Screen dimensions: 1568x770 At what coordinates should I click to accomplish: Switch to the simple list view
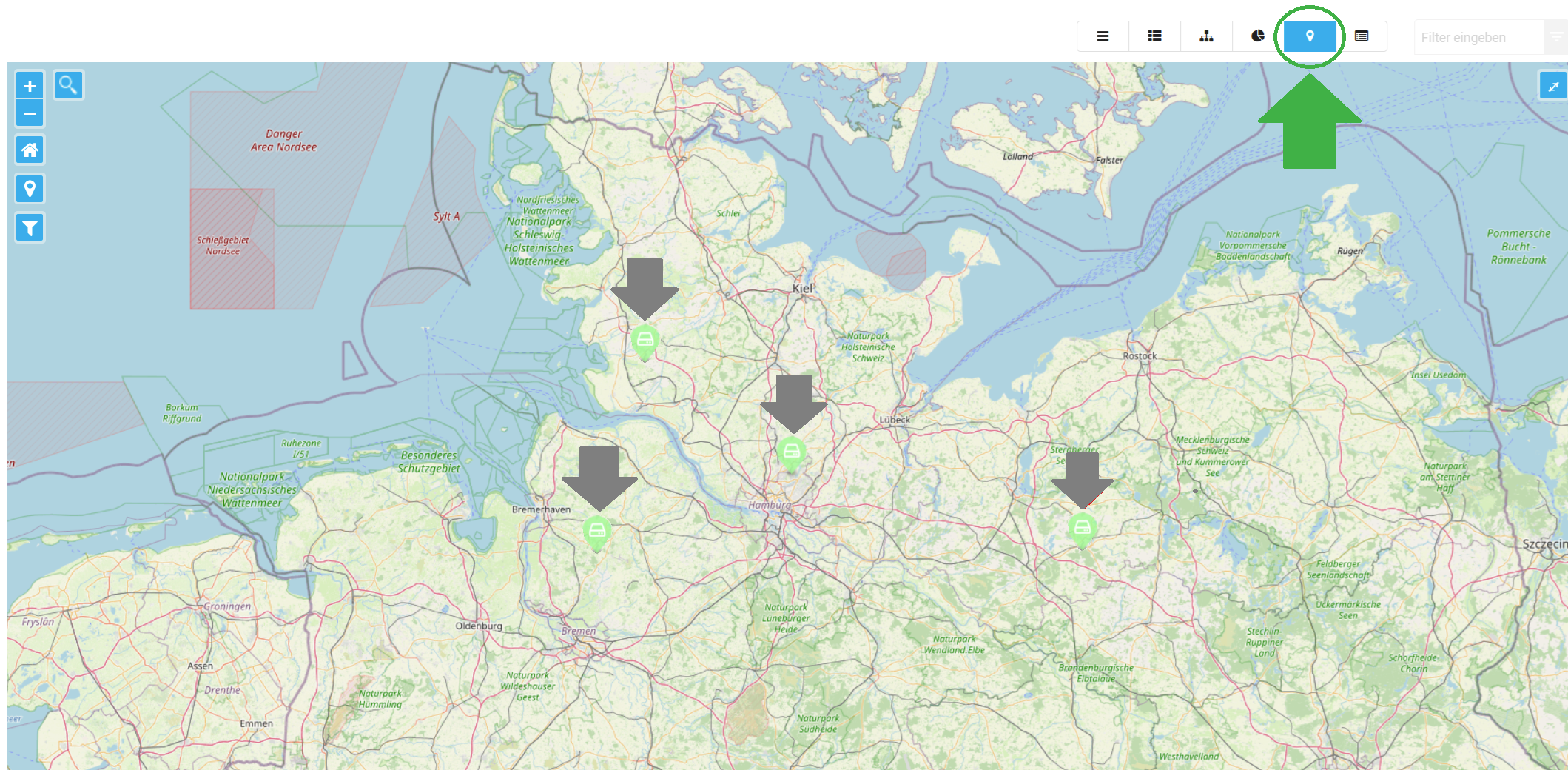(x=1103, y=36)
